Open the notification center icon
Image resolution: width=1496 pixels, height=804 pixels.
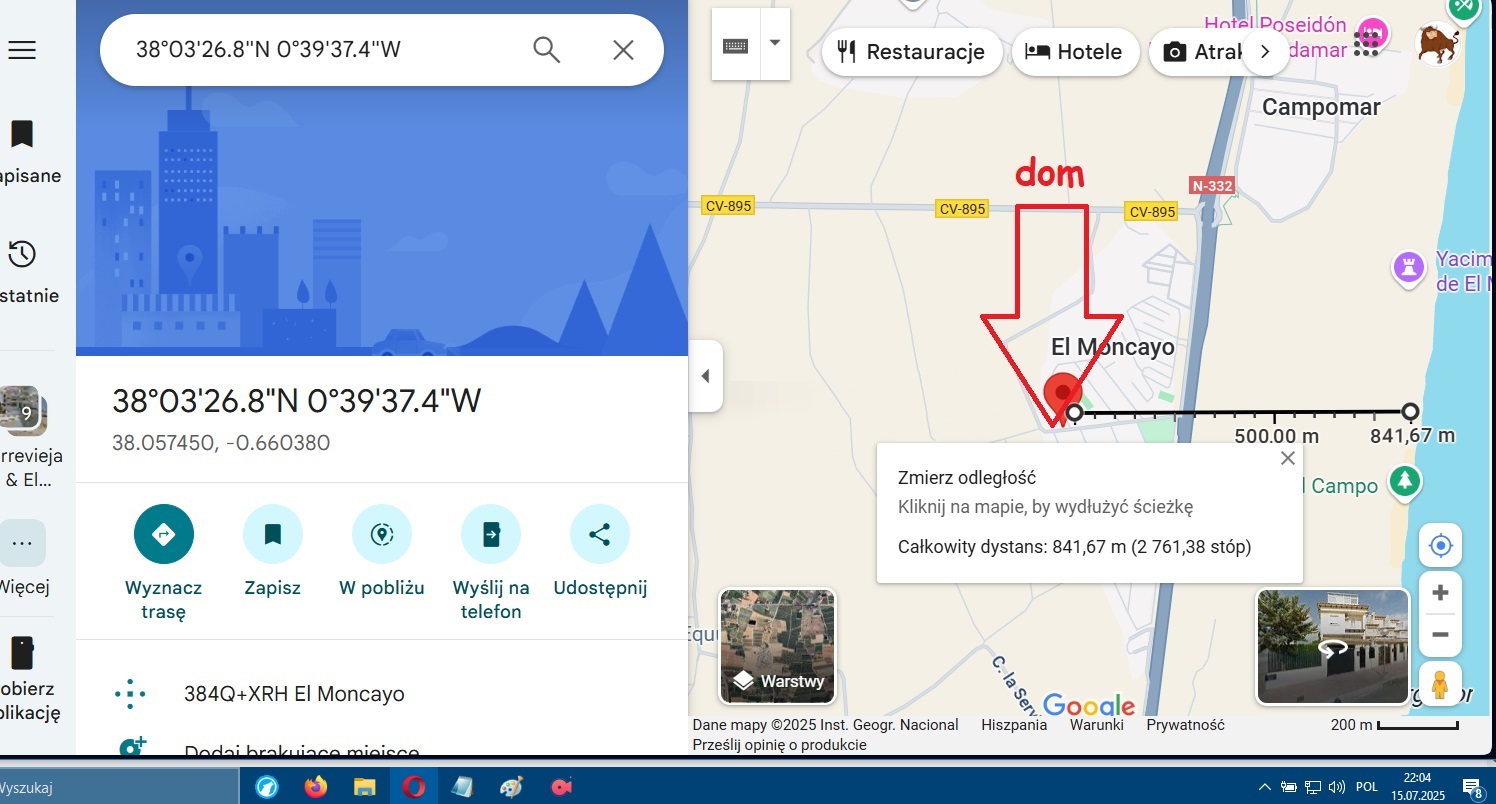point(1471,788)
